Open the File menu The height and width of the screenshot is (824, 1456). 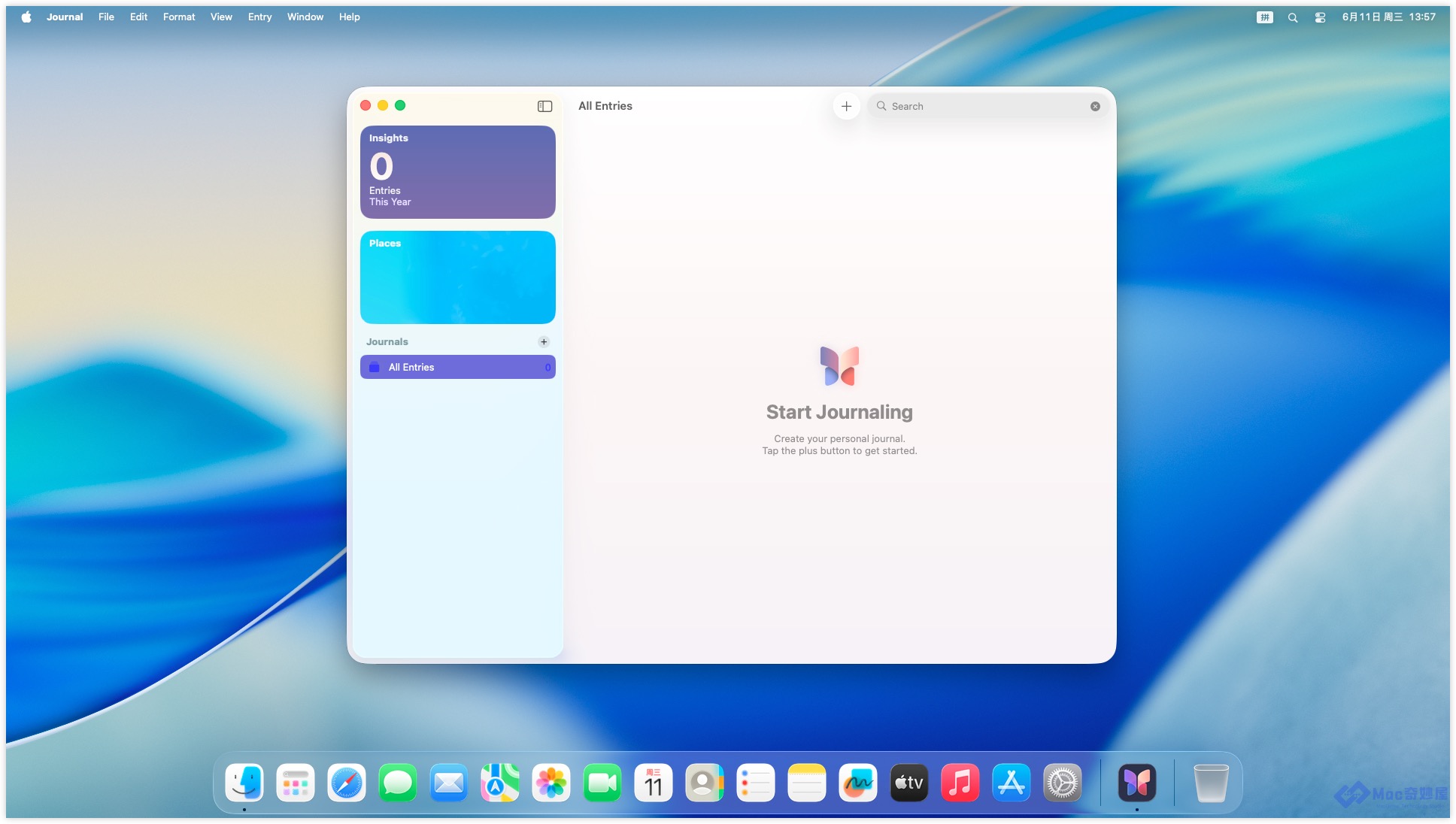[x=106, y=17]
